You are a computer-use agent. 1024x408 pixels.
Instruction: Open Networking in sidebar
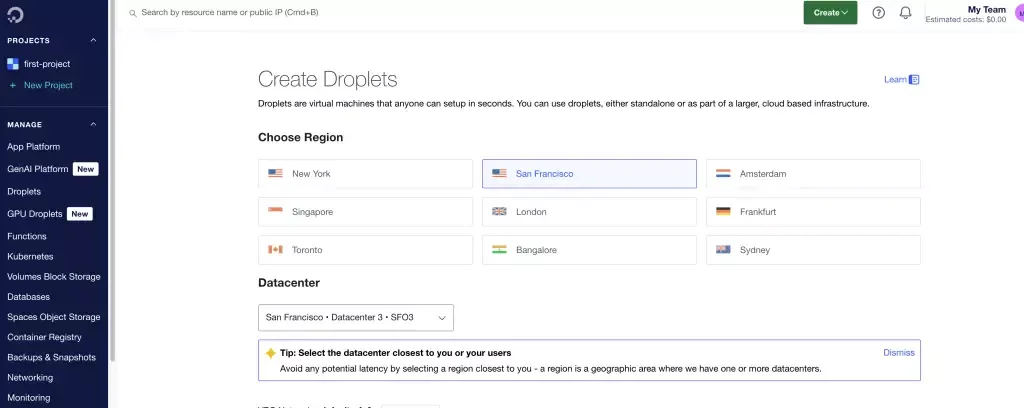tap(30, 378)
